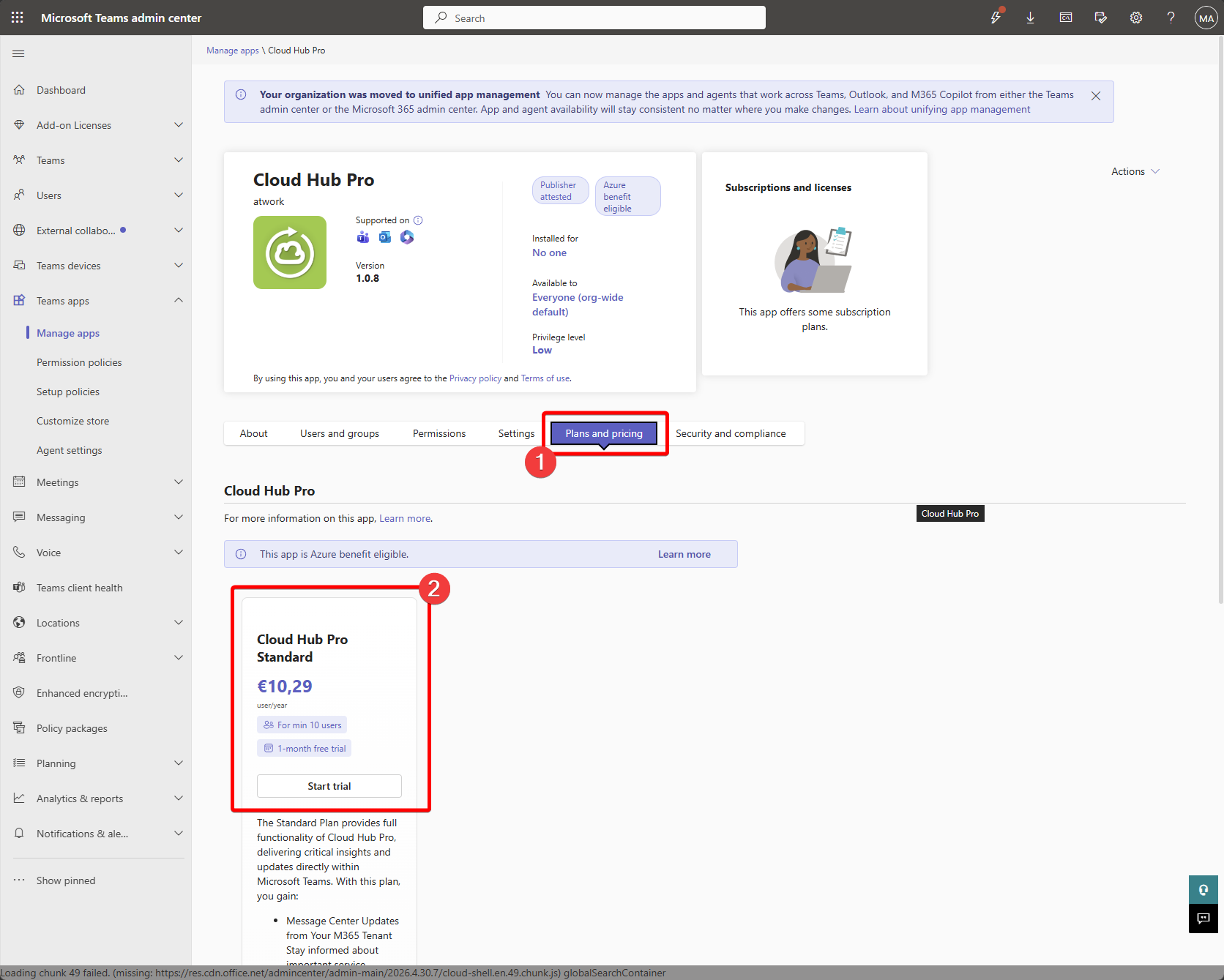Expand the Analytics & reports chevron
The width and height of the screenshot is (1224, 980).
tap(179, 798)
